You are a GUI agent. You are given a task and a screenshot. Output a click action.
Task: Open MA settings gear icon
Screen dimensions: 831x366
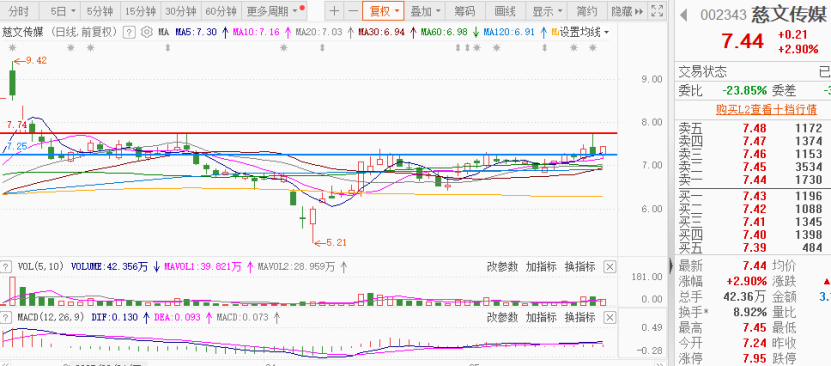[x=147, y=33]
